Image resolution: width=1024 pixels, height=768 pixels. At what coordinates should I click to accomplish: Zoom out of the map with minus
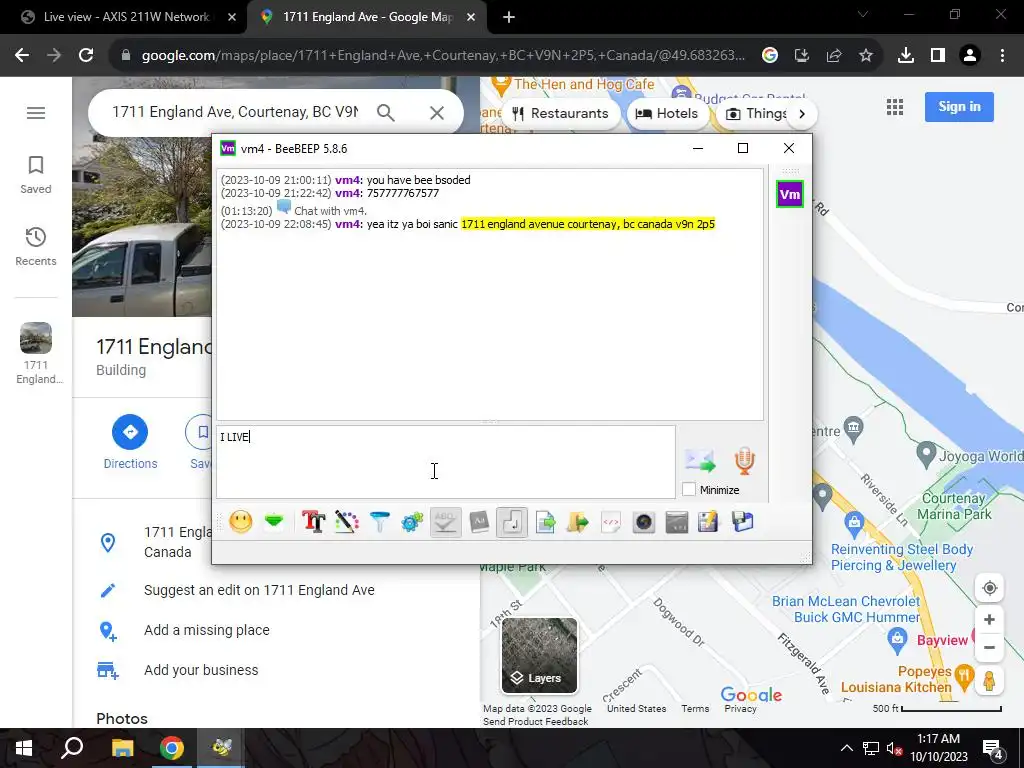pyautogui.click(x=989, y=648)
